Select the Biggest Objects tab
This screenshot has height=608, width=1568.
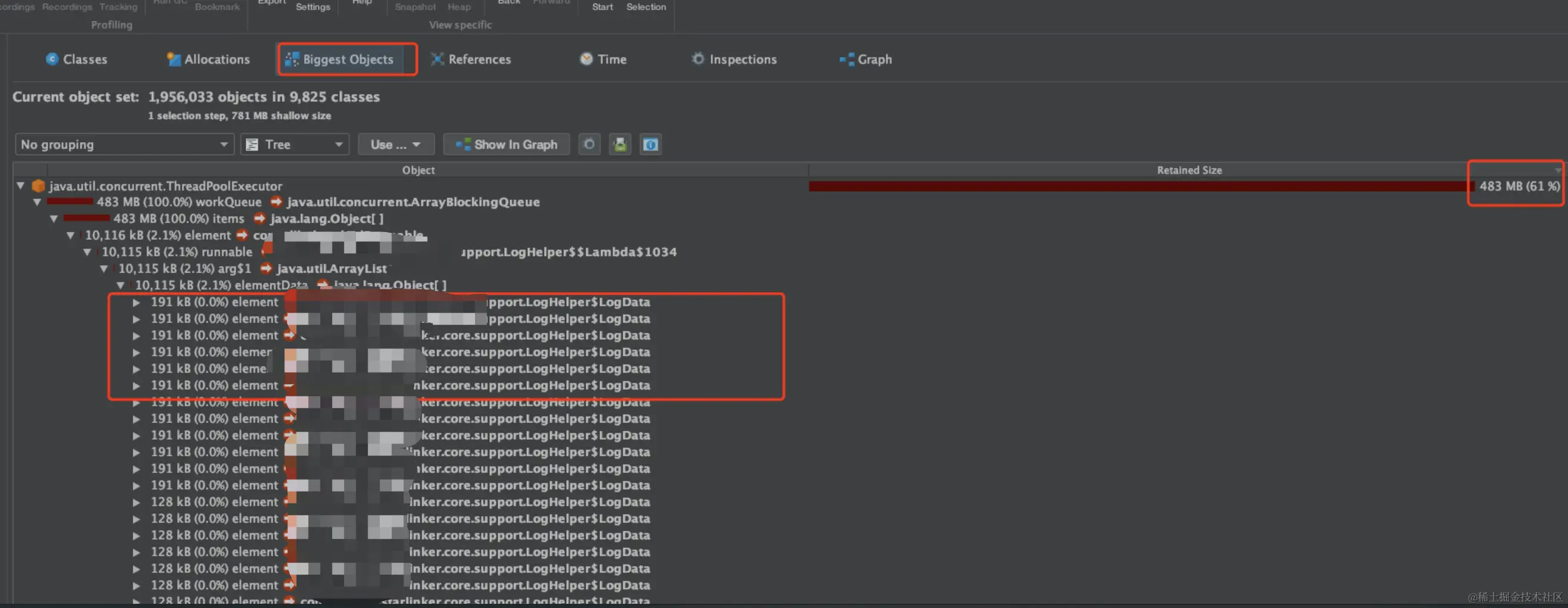(340, 59)
